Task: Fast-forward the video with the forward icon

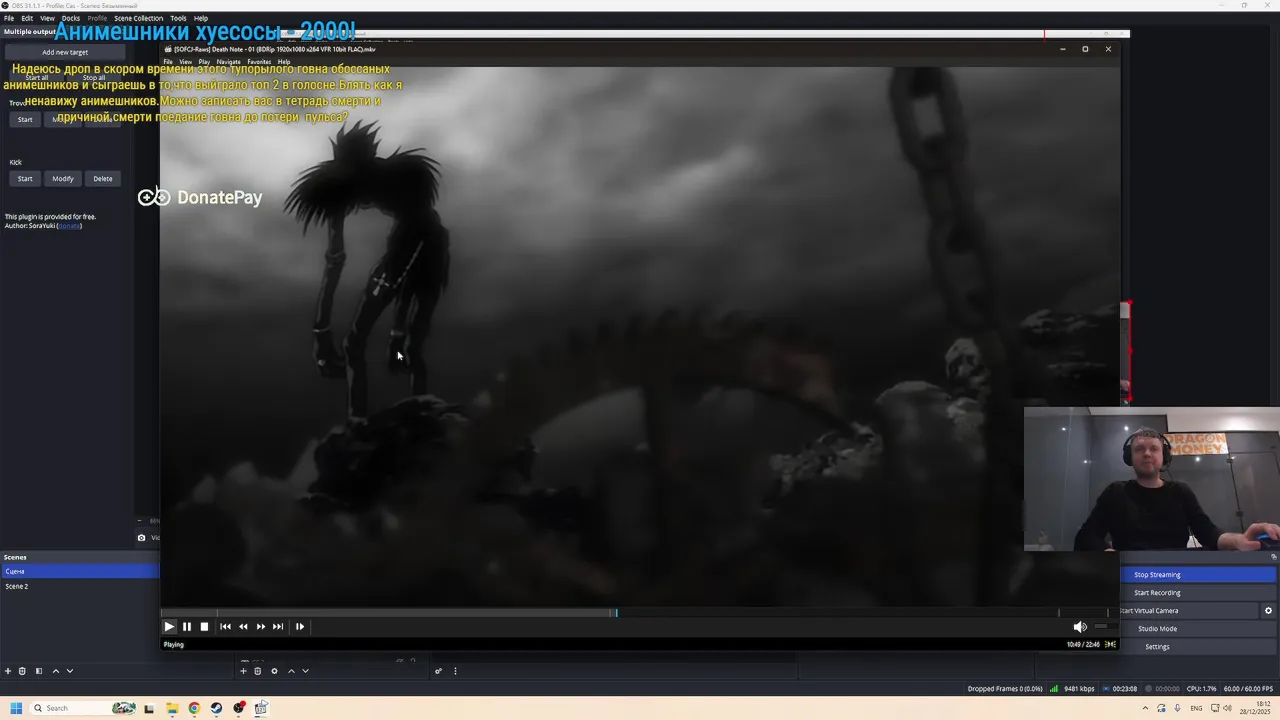Action: (261, 626)
